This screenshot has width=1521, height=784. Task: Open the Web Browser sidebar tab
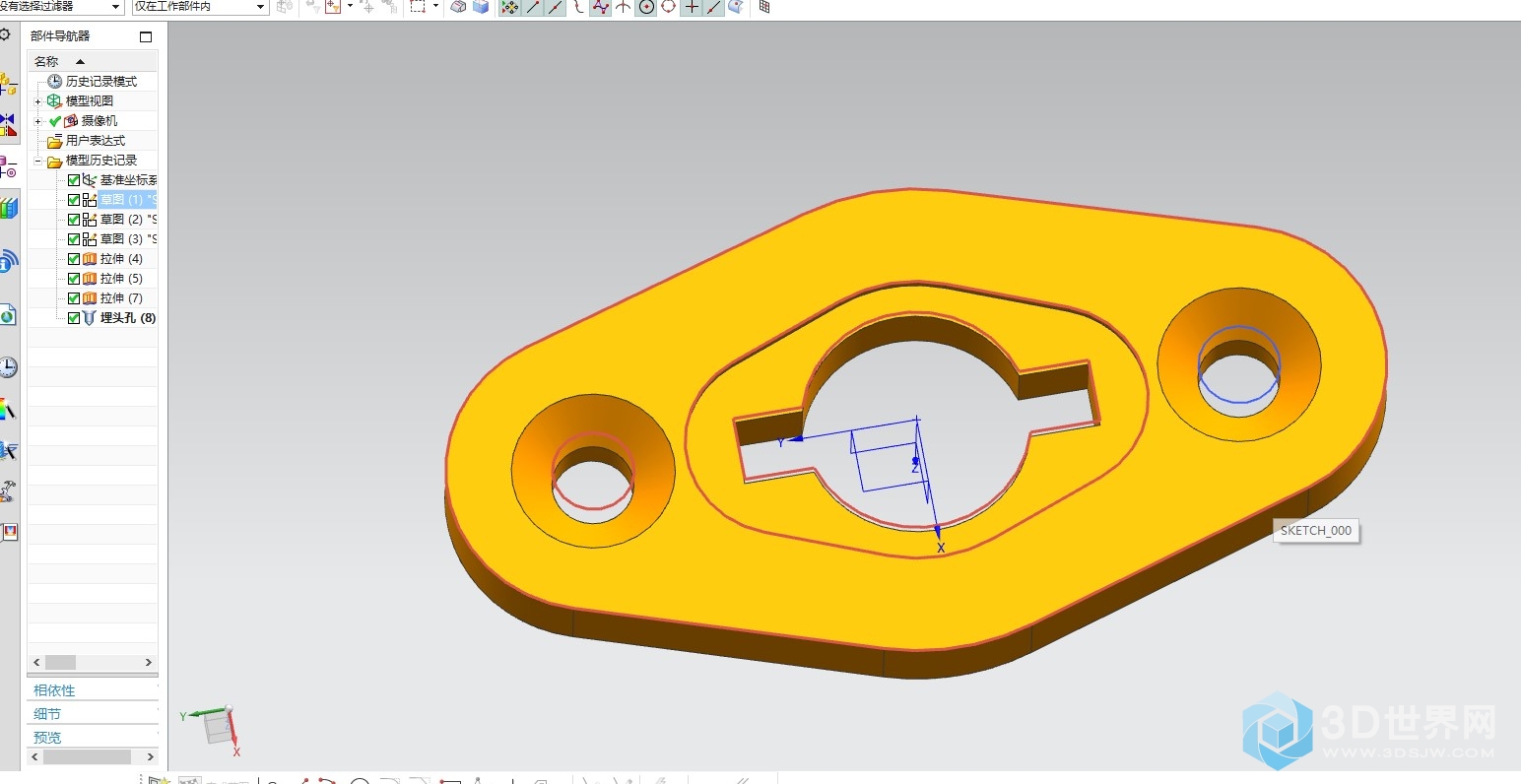(x=8, y=315)
